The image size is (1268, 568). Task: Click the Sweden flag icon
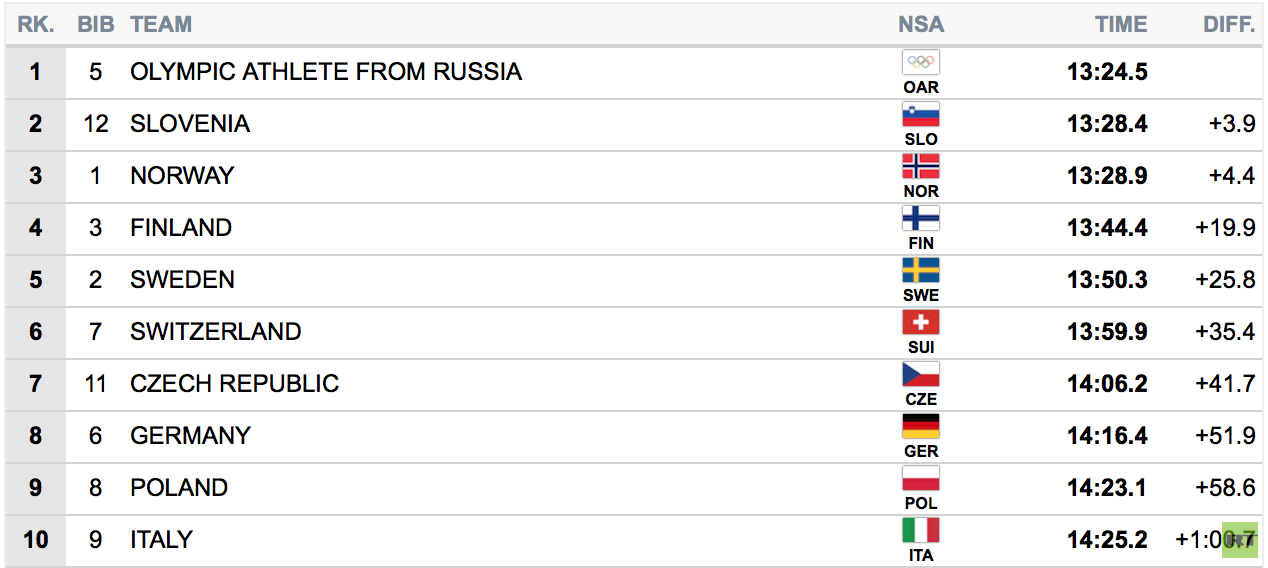921,271
